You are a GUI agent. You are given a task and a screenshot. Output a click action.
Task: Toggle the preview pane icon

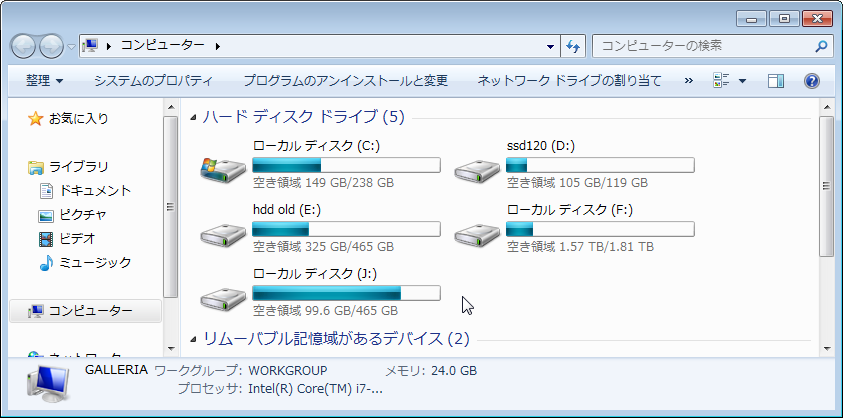776,81
